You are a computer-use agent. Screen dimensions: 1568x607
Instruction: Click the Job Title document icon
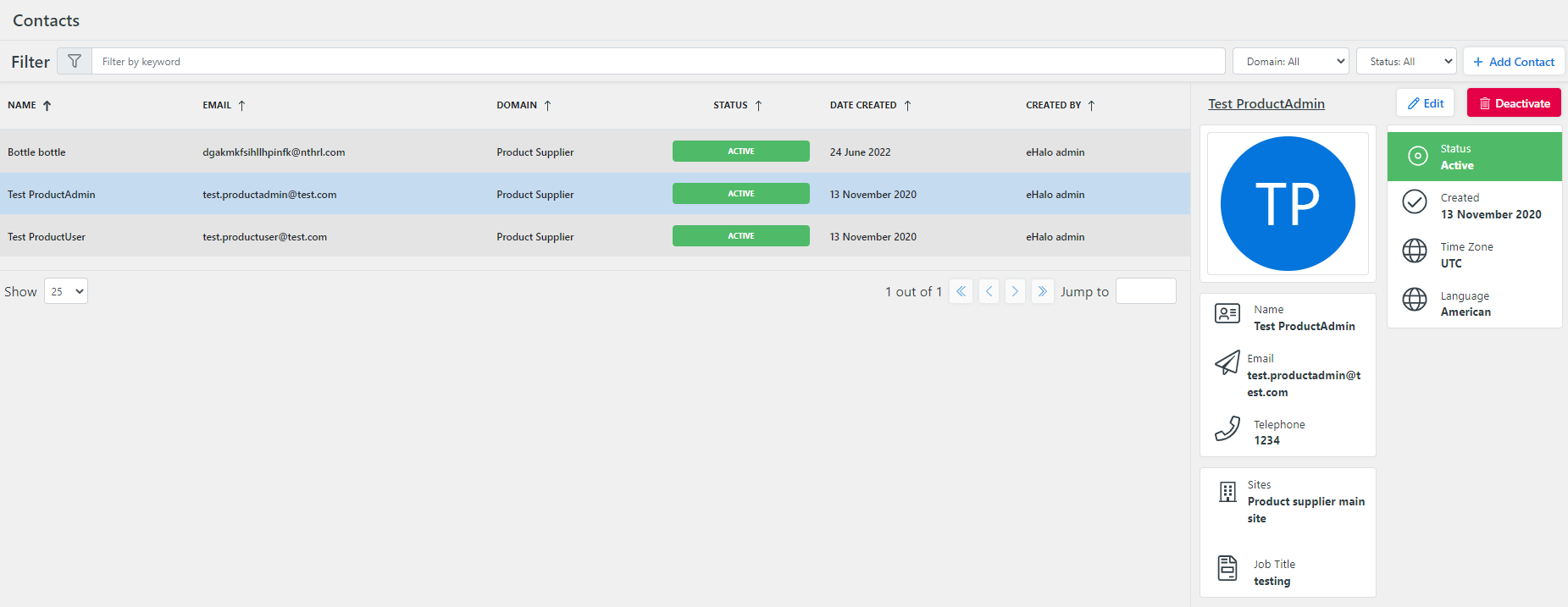click(1227, 568)
